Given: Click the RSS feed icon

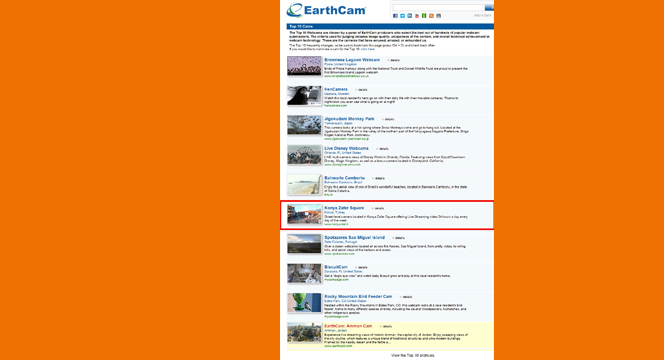Looking at the screenshot, I should 431,16.
